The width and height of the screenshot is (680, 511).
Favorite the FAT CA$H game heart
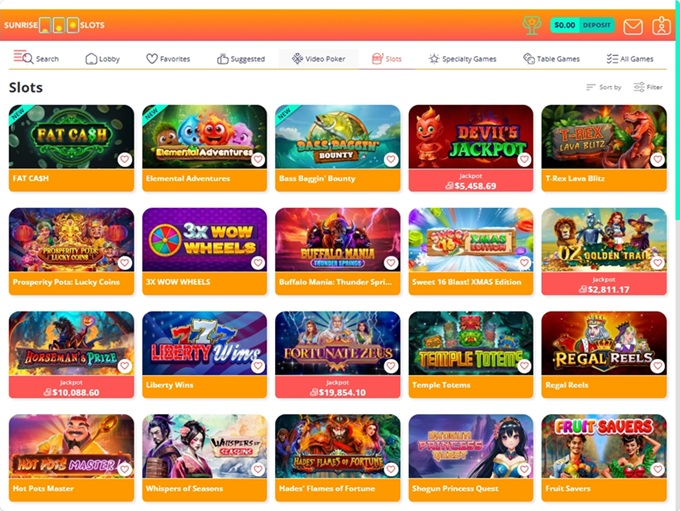point(125,159)
